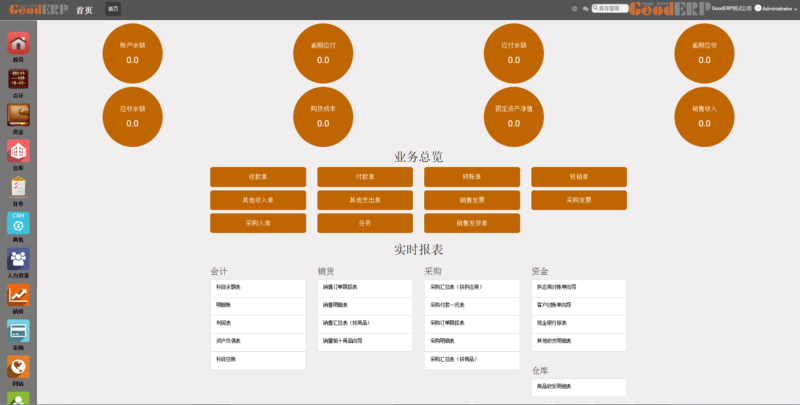Click the 库存查询 search field

coord(610,9)
